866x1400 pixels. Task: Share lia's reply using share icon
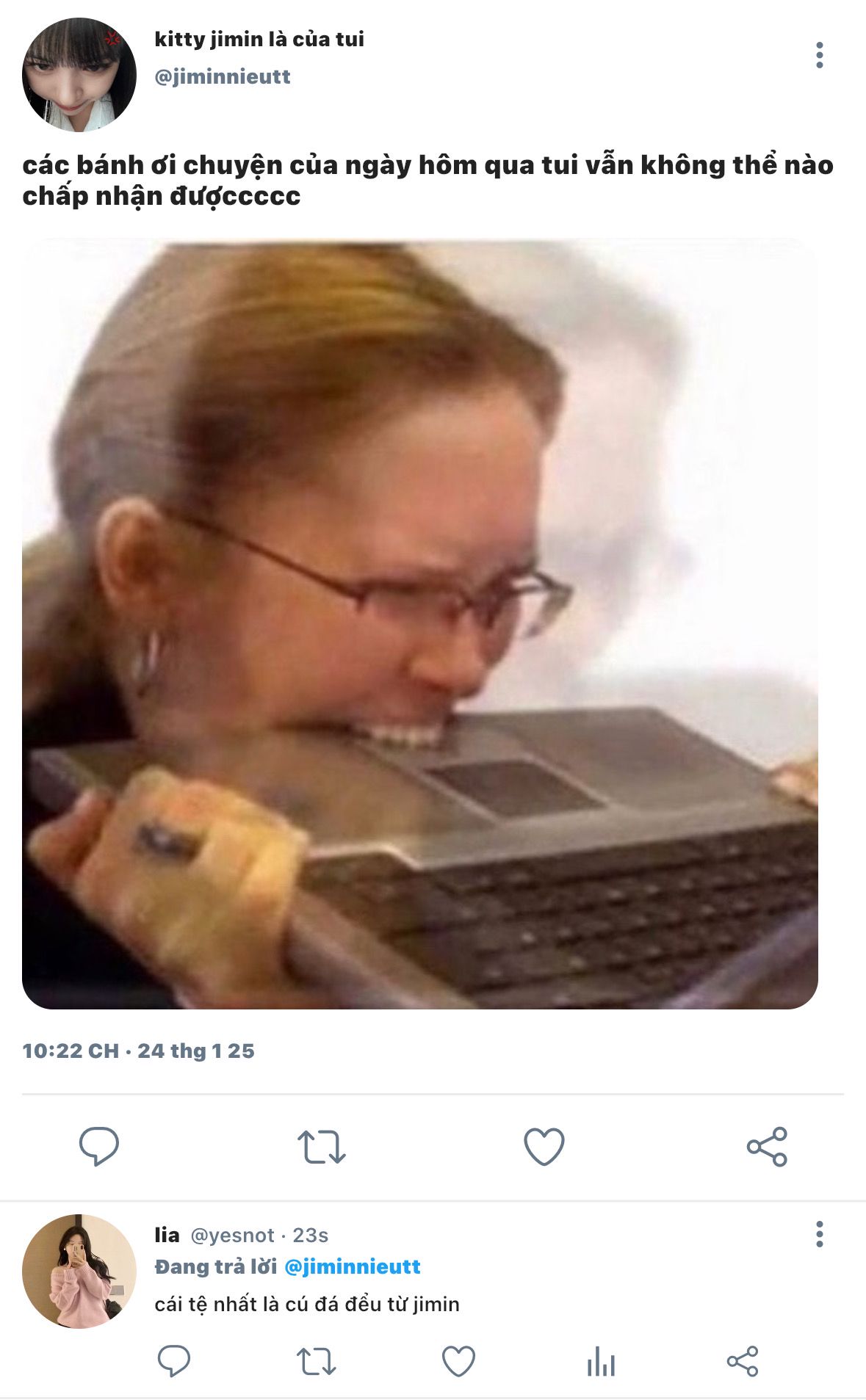pyautogui.click(x=743, y=1361)
